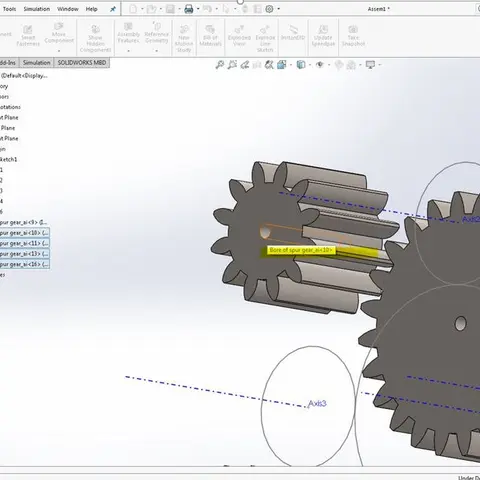The height and width of the screenshot is (480, 480).
Task: Create an Exploded View
Action: click(239, 36)
